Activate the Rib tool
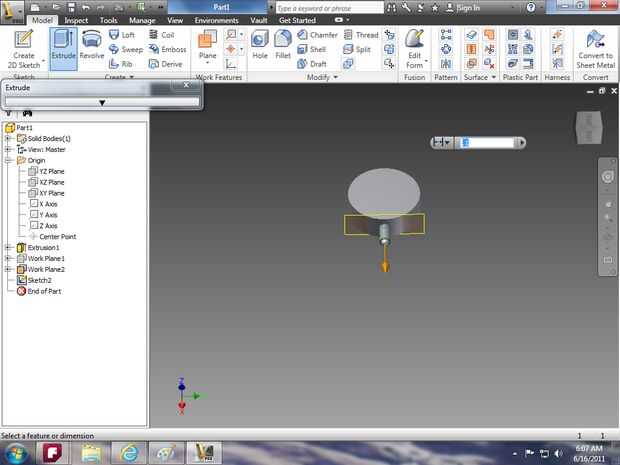 121,64
